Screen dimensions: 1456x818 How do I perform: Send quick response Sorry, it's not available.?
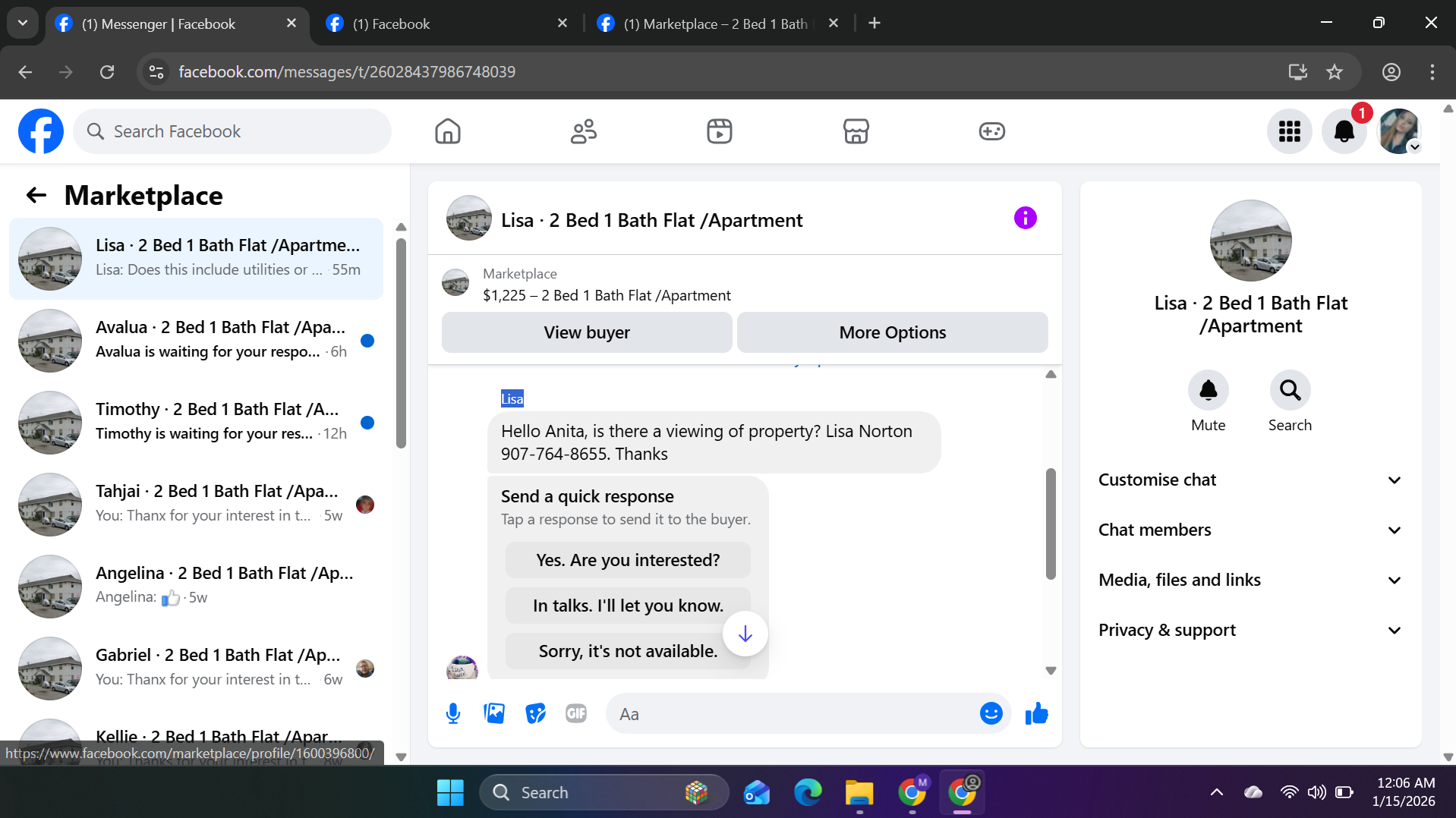[x=628, y=651]
